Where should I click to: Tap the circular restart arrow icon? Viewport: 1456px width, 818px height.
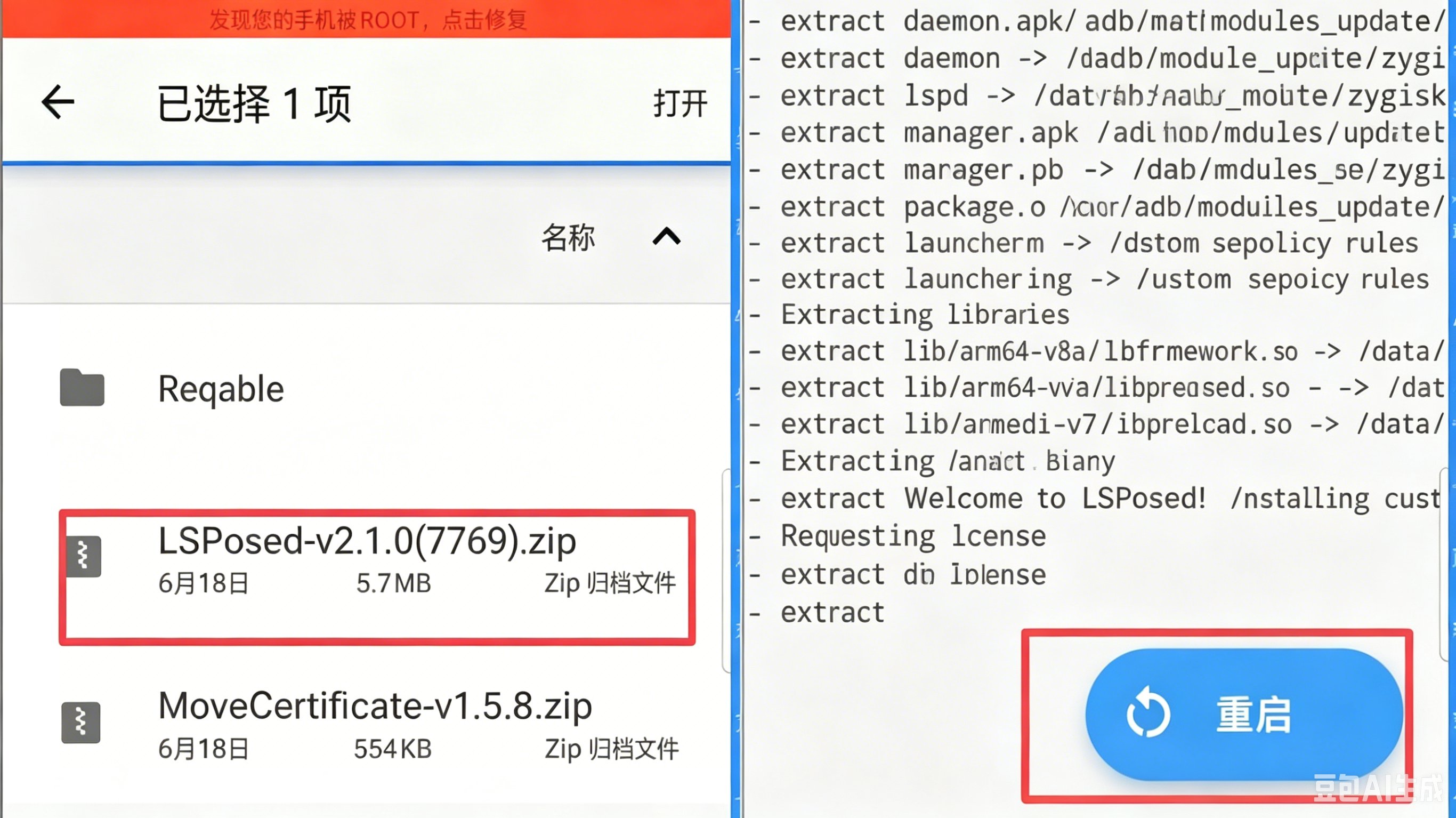(1148, 712)
